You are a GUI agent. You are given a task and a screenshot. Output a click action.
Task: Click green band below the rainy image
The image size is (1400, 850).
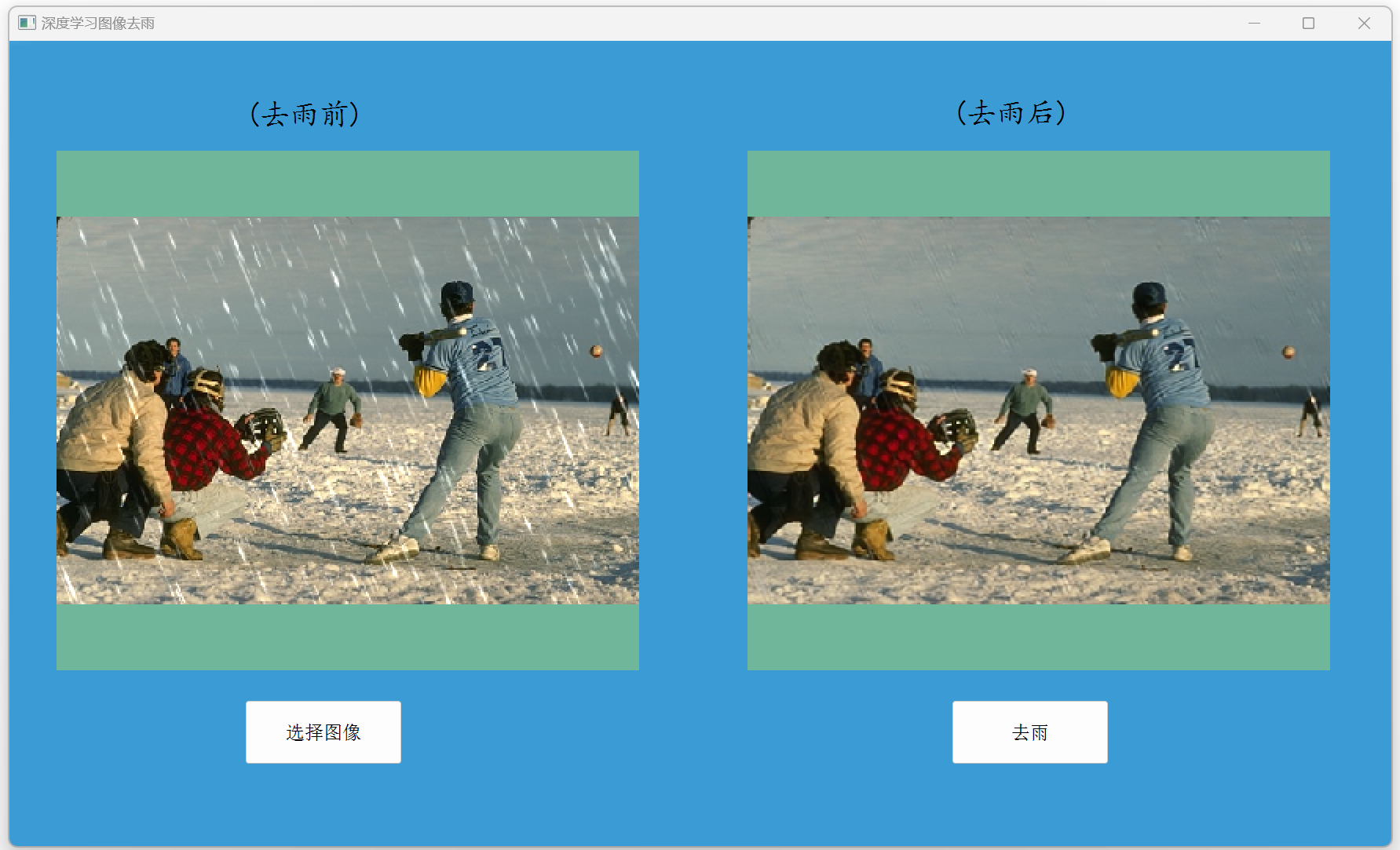click(x=348, y=637)
